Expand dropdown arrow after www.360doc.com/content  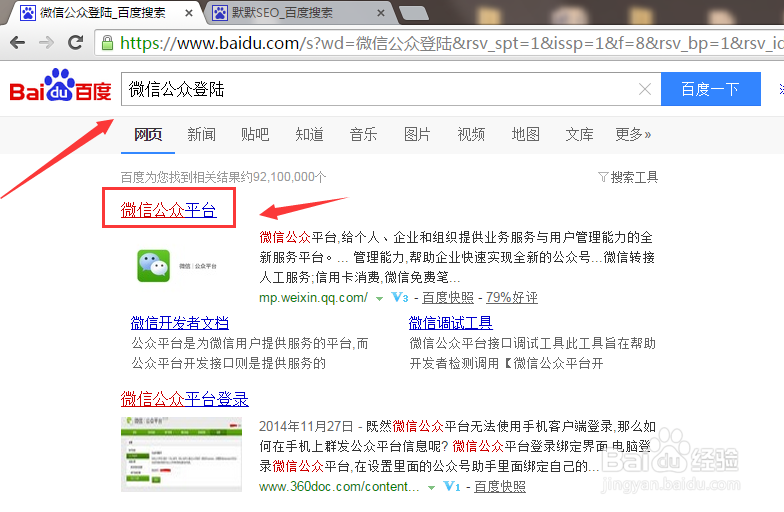(432, 488)
